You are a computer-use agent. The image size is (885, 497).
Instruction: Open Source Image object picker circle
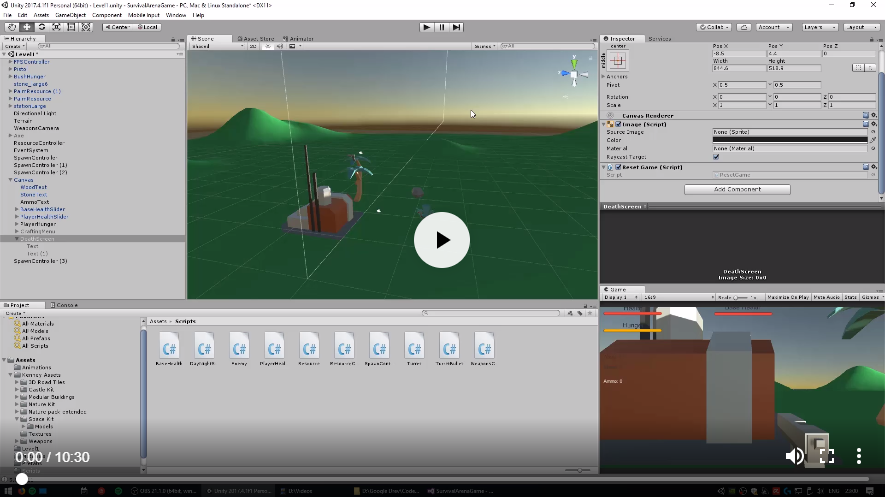click(873, 132)
